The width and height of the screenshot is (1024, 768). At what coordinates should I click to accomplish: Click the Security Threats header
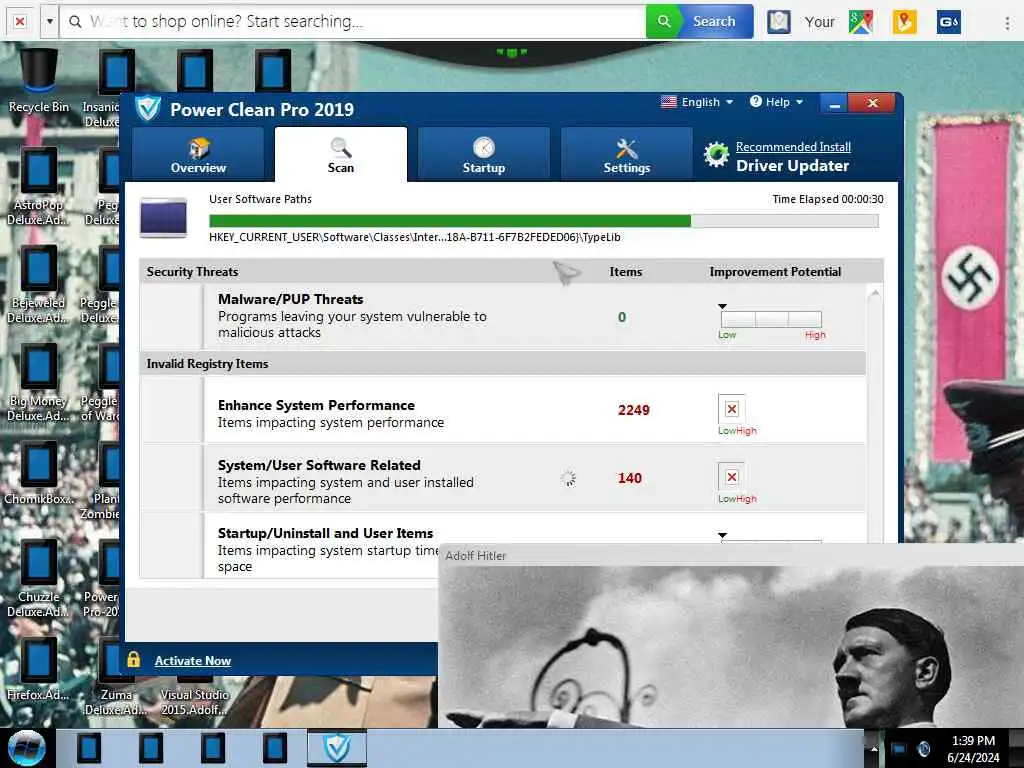[x=192, y=272]
